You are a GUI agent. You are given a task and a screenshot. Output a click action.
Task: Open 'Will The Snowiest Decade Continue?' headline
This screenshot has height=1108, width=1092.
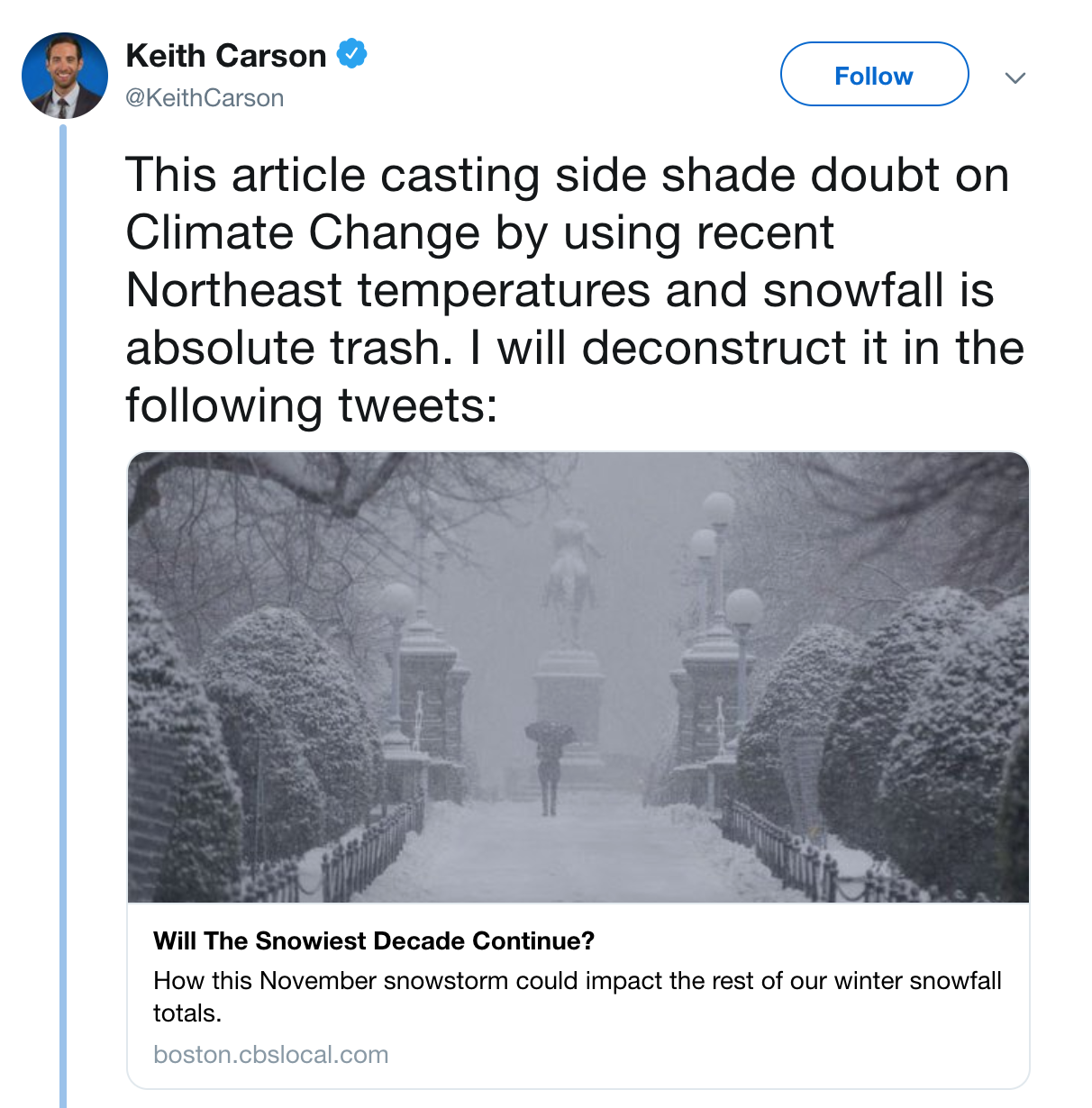[374, 940]
